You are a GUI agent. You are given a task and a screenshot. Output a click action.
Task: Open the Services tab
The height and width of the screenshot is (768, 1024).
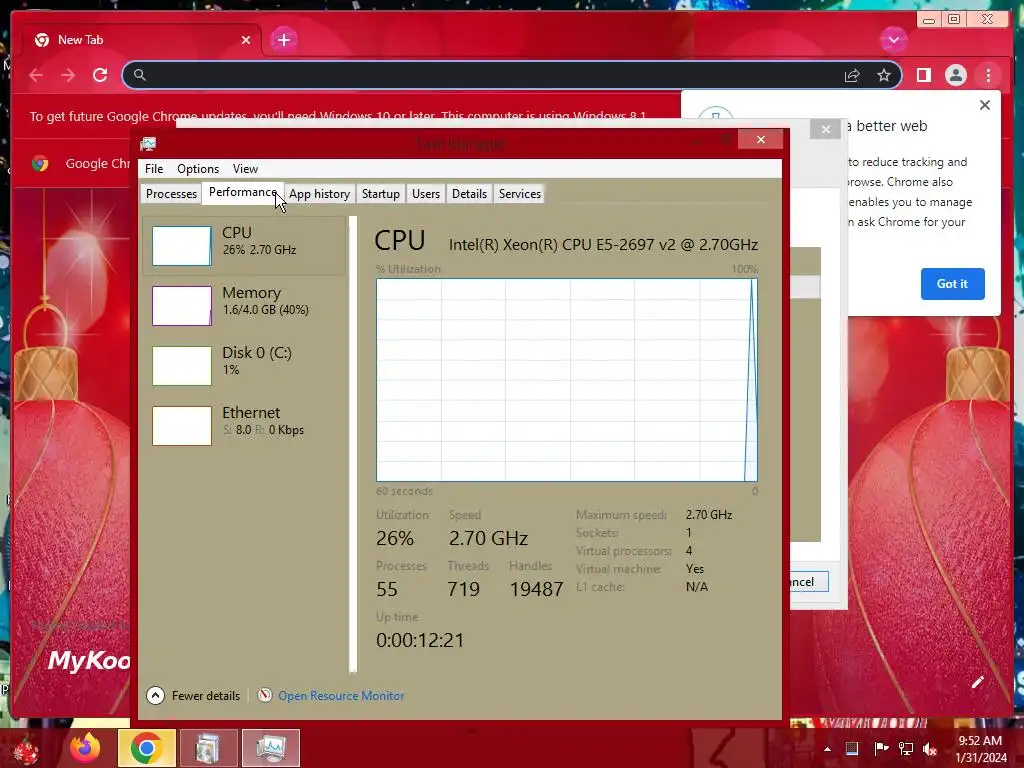(x=520, y=194)
